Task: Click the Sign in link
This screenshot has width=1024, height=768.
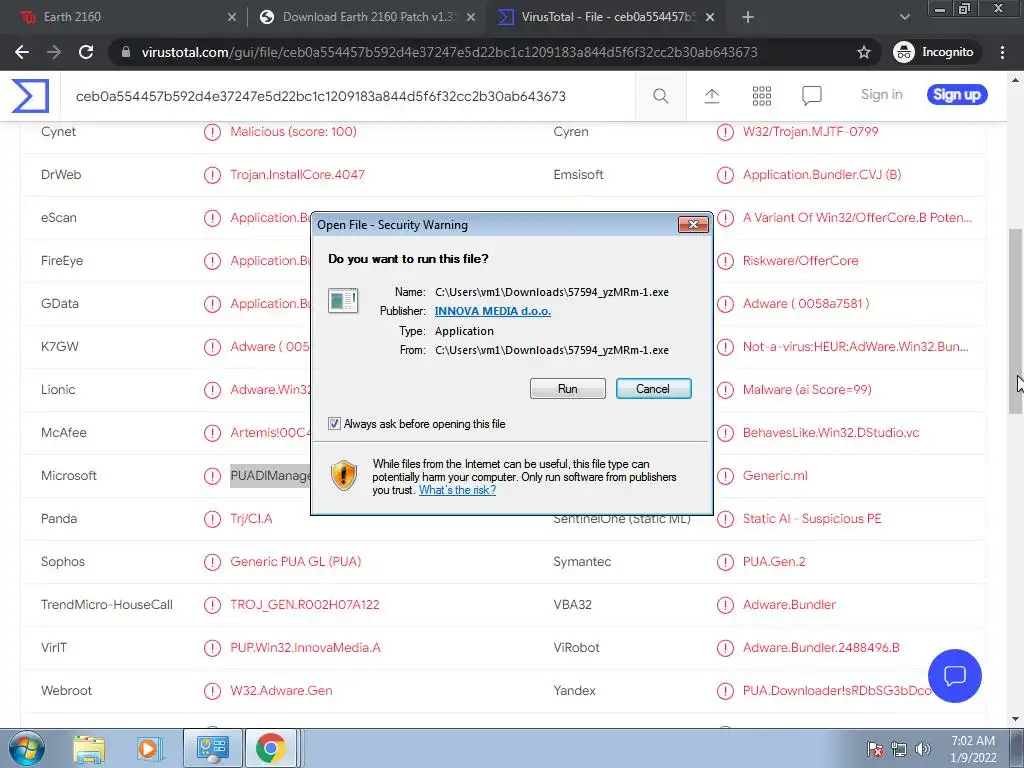Action: click(881, 95)
